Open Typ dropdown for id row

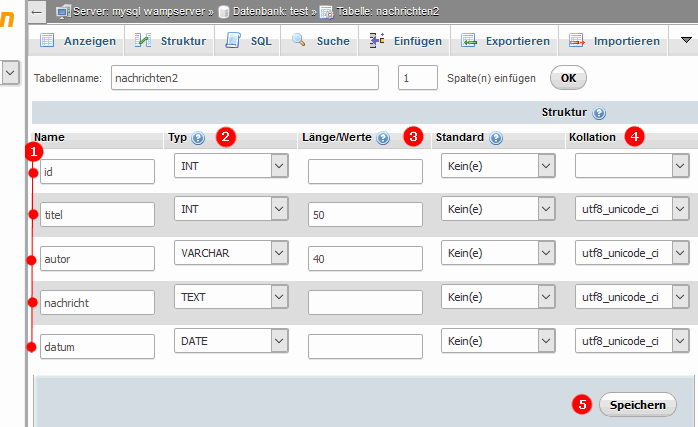pos(231,166)
